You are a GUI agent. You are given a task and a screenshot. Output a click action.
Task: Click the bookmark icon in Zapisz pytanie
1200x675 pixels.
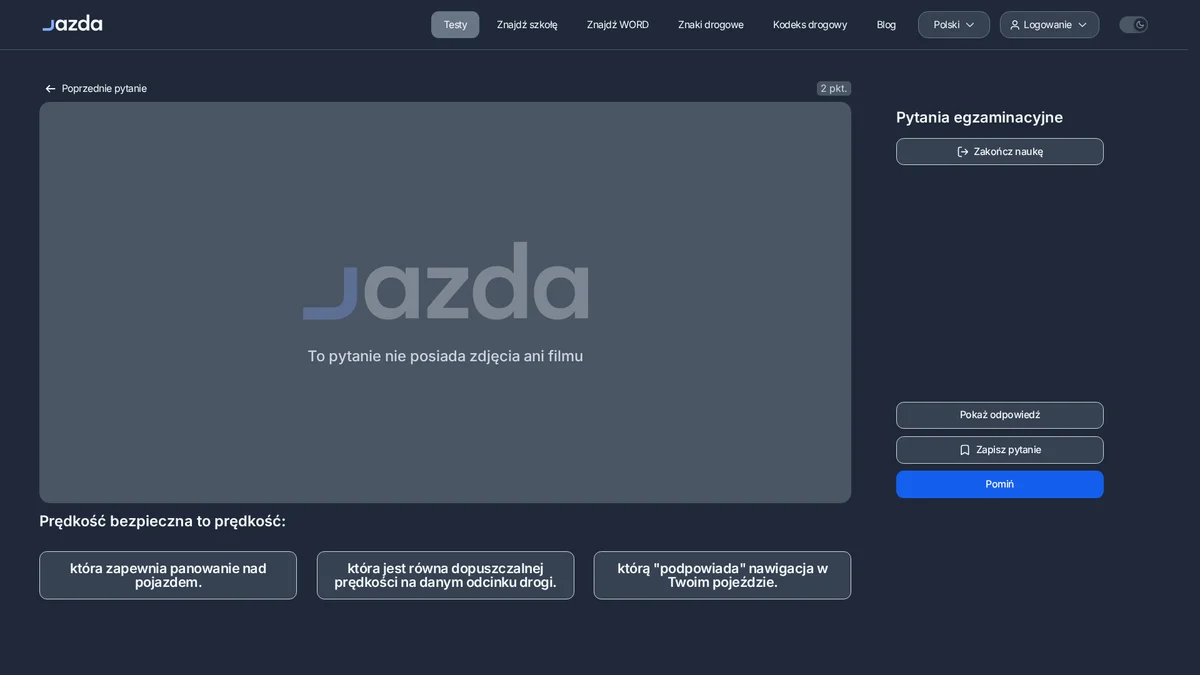[965, 450]
